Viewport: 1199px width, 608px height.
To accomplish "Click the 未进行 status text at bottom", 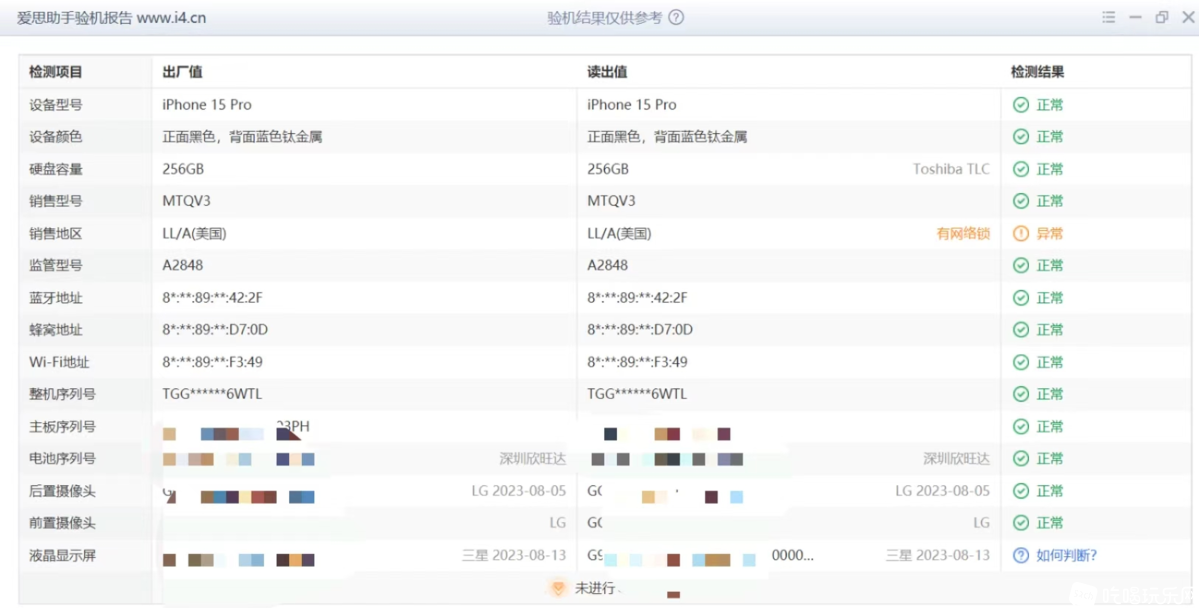I will click(596, 589).
